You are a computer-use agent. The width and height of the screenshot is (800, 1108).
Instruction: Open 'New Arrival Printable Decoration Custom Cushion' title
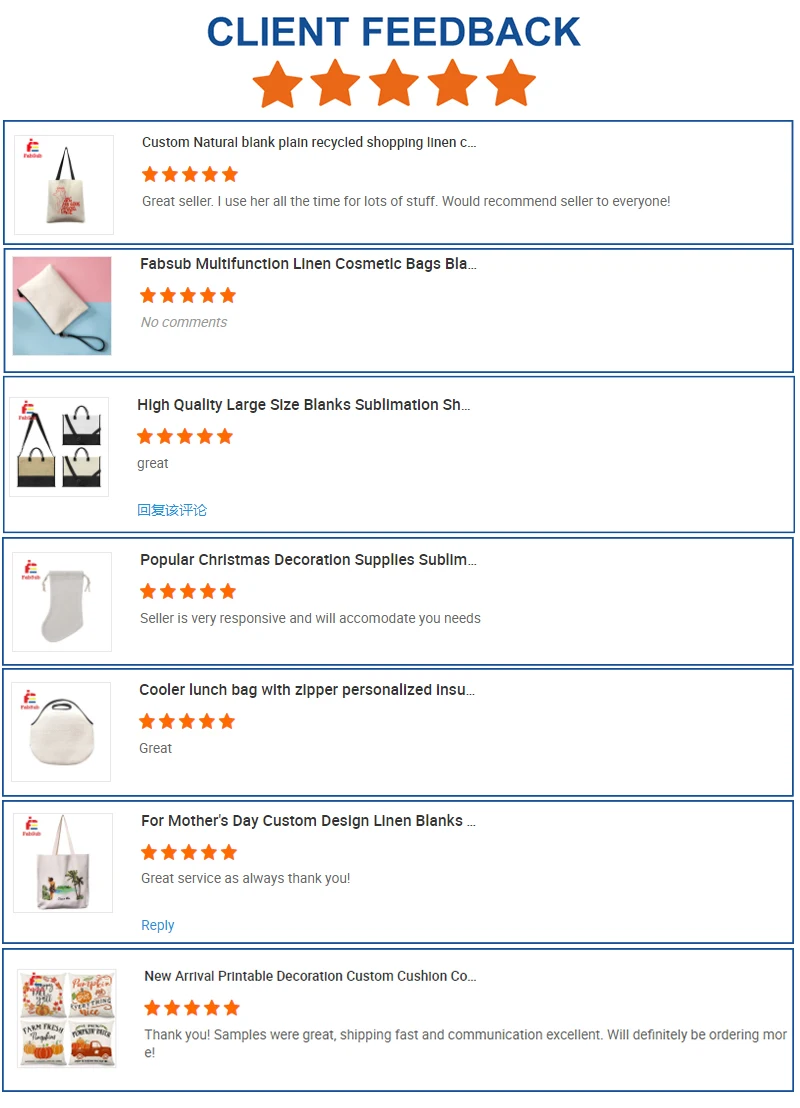click(x=310, y=976)
